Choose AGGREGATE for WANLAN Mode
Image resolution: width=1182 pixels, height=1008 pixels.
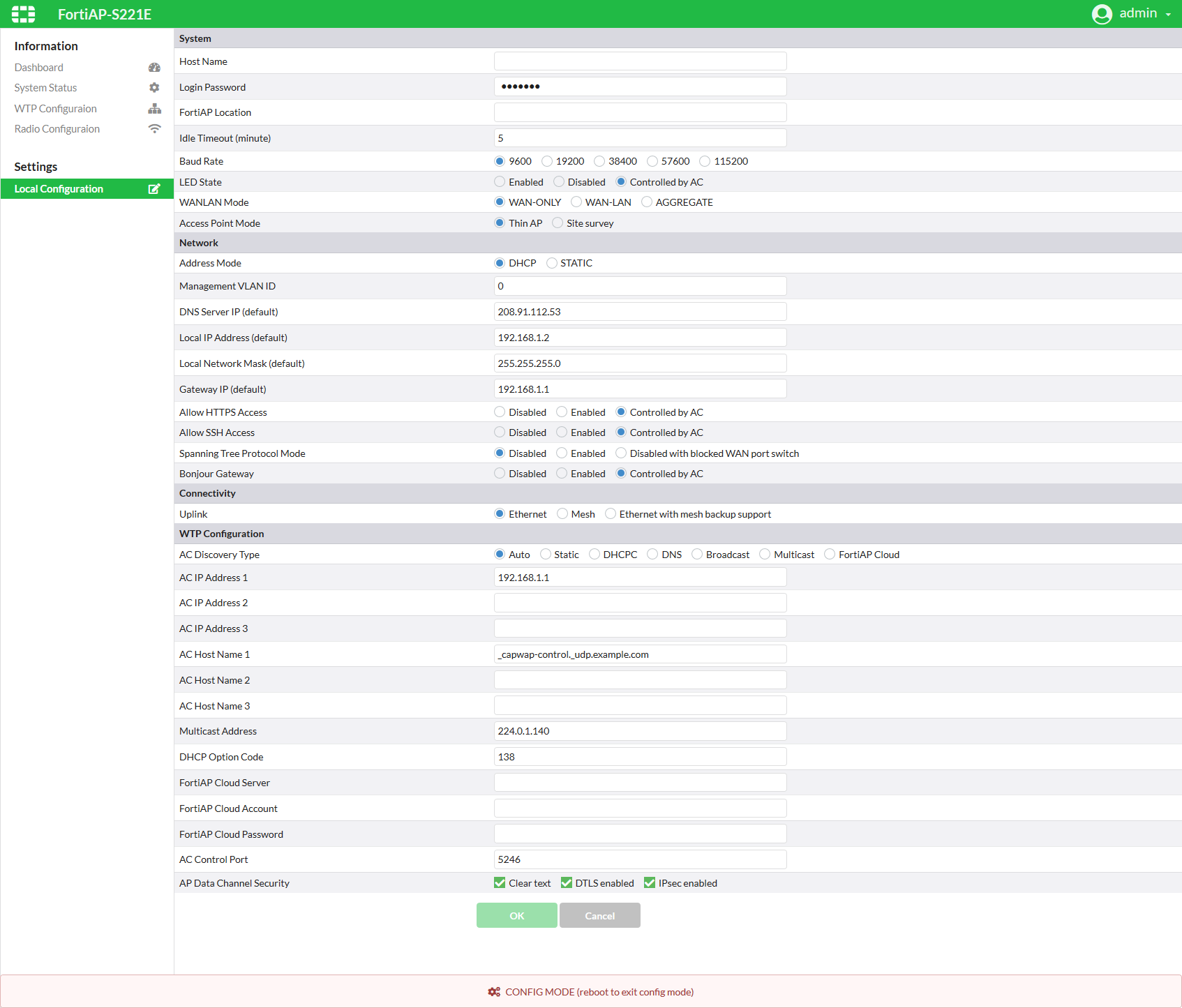647,202
